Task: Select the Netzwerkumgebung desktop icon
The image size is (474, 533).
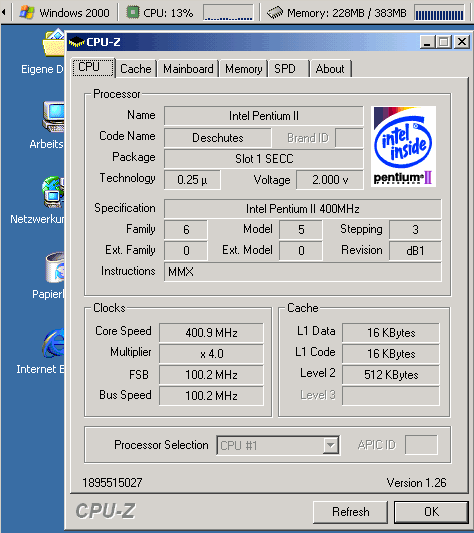Action: (53, 192)
